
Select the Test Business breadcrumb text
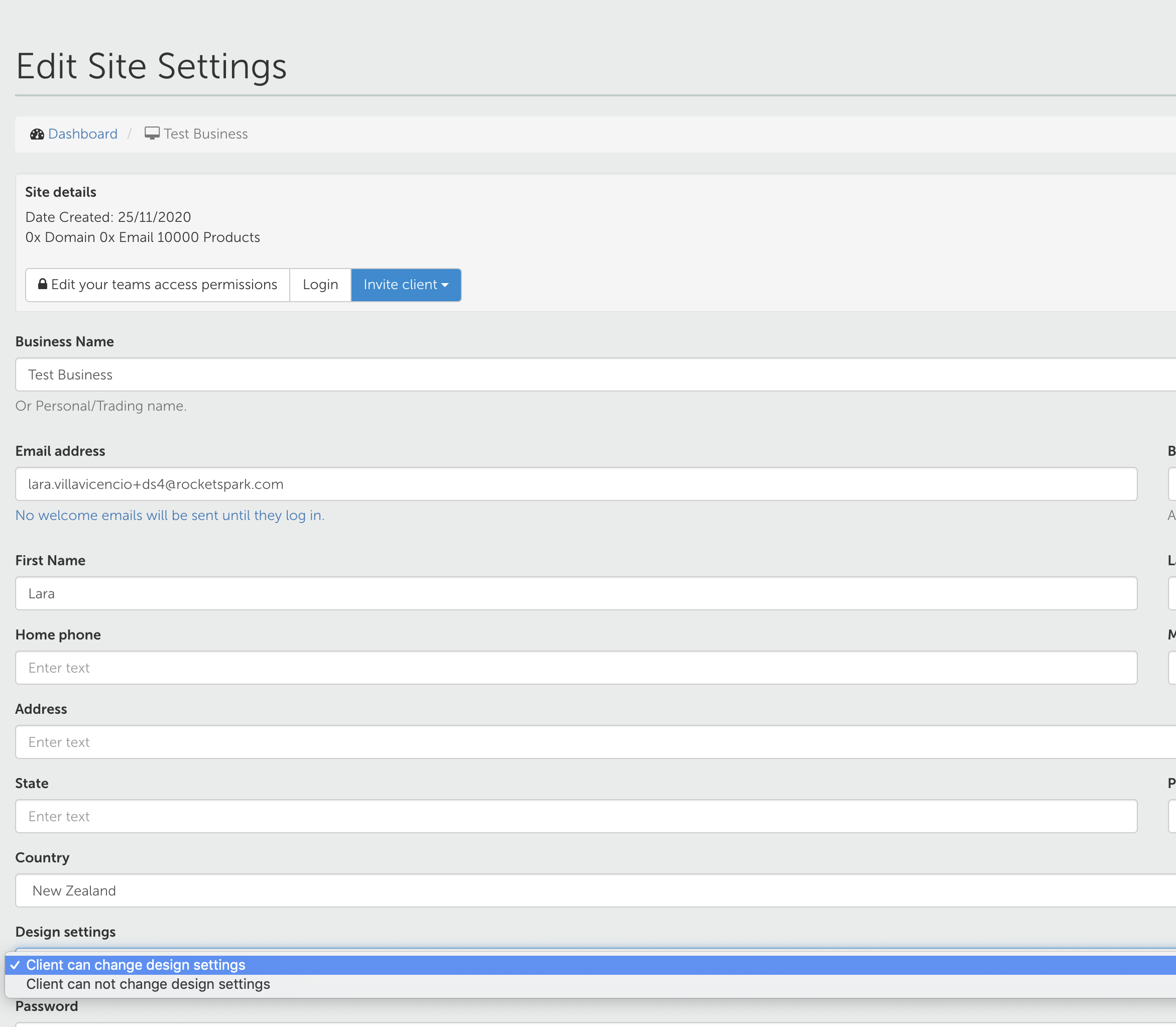pyautogui.click(x=206, y=134)
